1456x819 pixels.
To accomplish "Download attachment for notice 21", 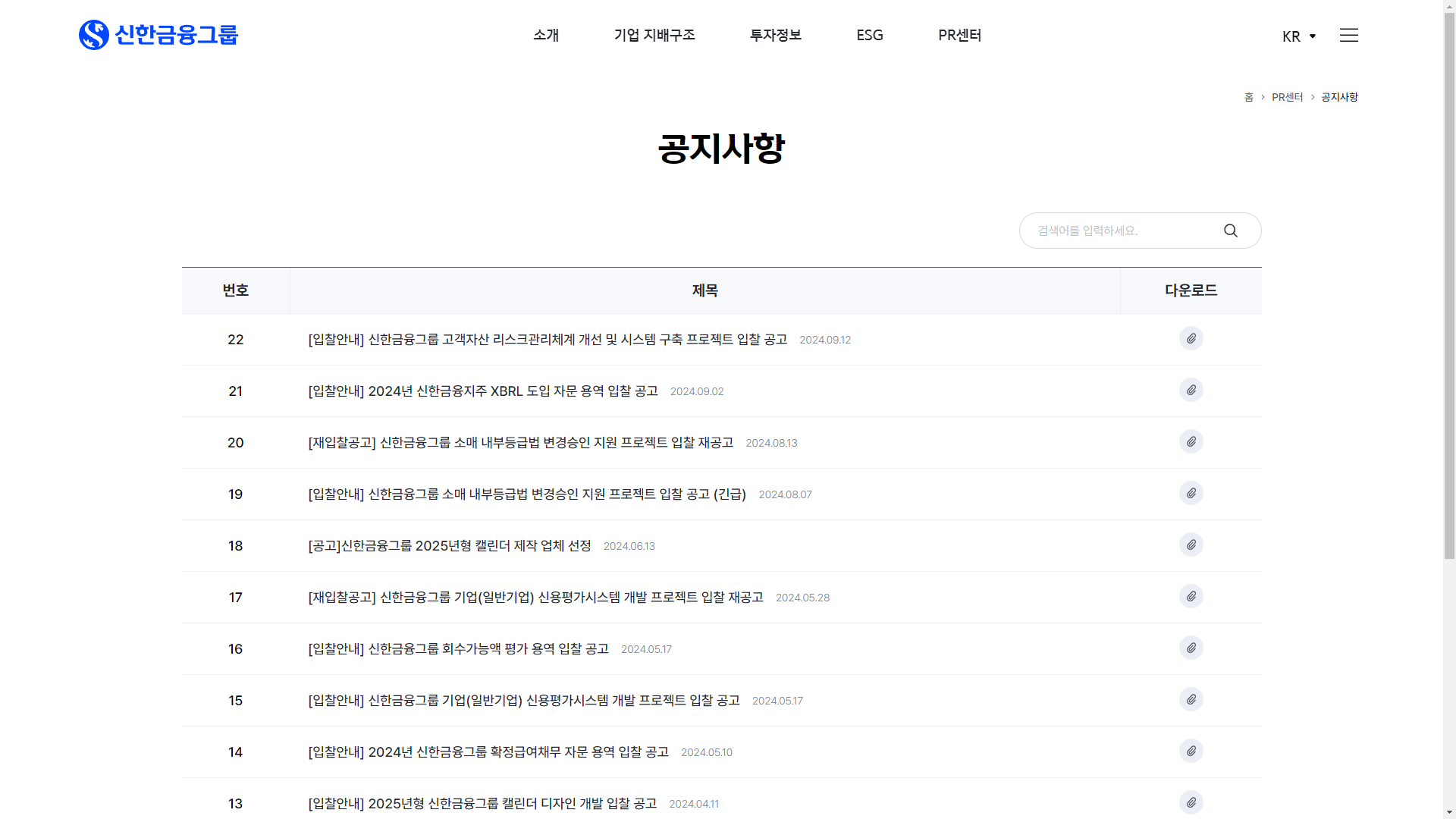I will point(1191,391).
